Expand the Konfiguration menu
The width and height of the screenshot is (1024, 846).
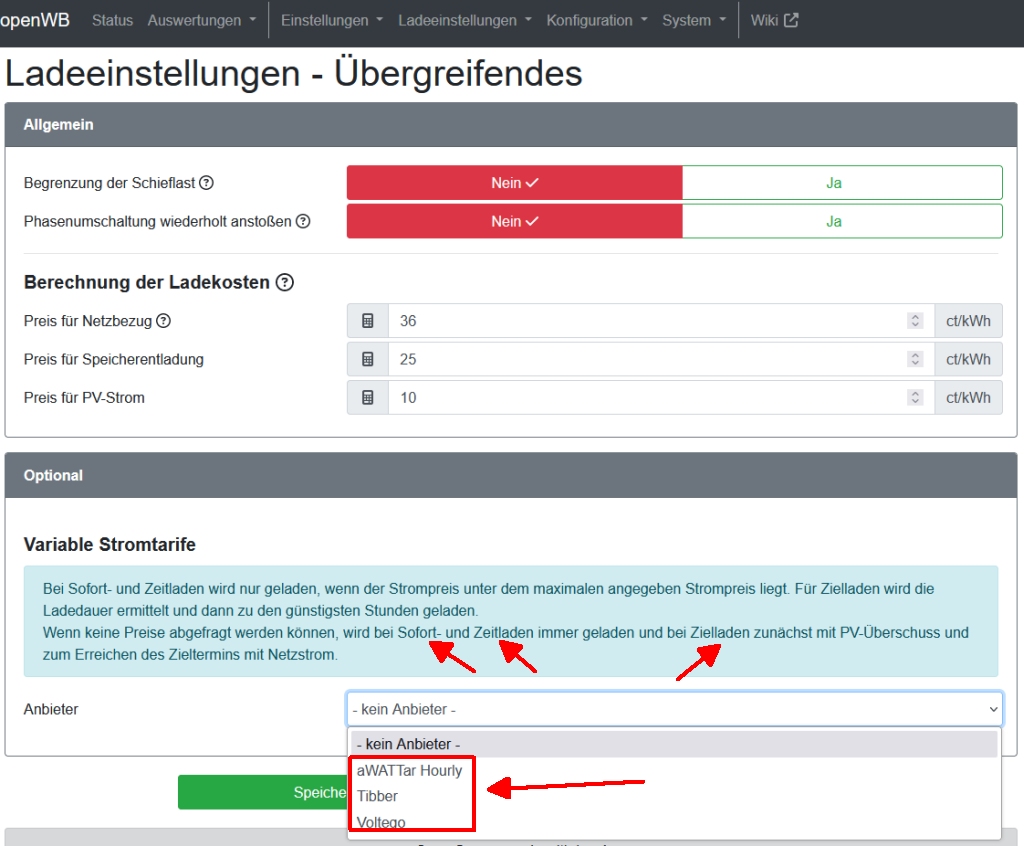coord(597,20)
